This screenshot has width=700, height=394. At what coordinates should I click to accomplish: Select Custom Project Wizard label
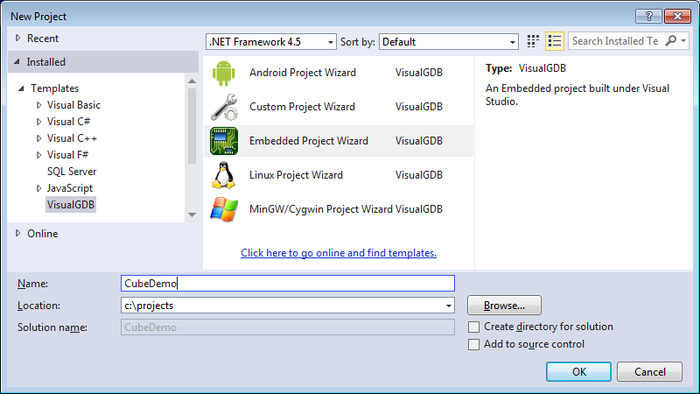tap(302, 107)
